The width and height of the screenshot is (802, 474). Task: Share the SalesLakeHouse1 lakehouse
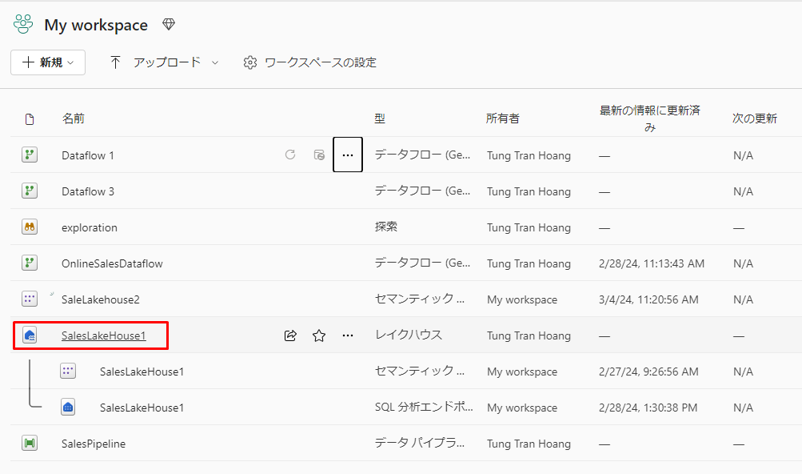[290, 335]
